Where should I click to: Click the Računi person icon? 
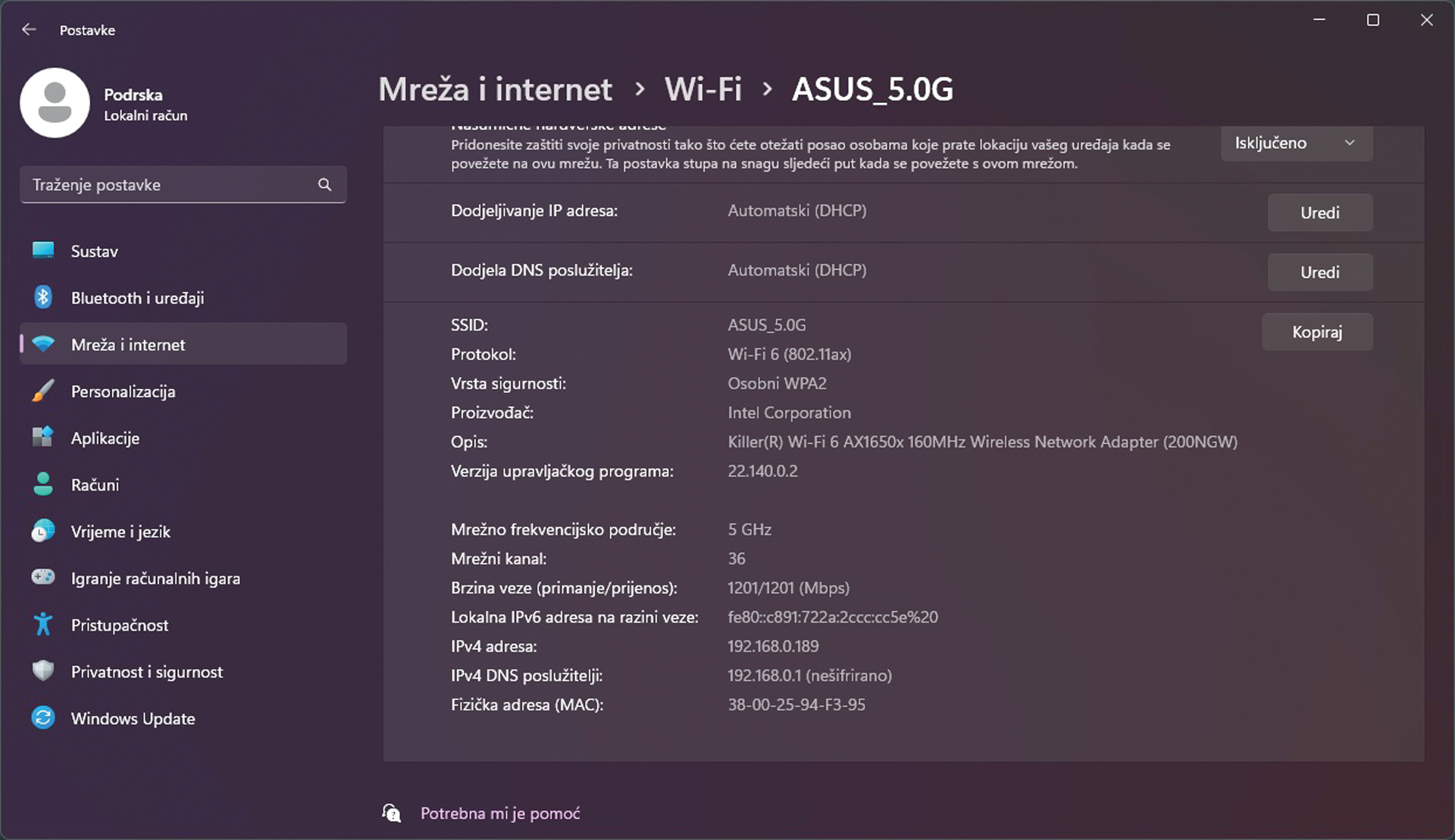coord(43,485)
